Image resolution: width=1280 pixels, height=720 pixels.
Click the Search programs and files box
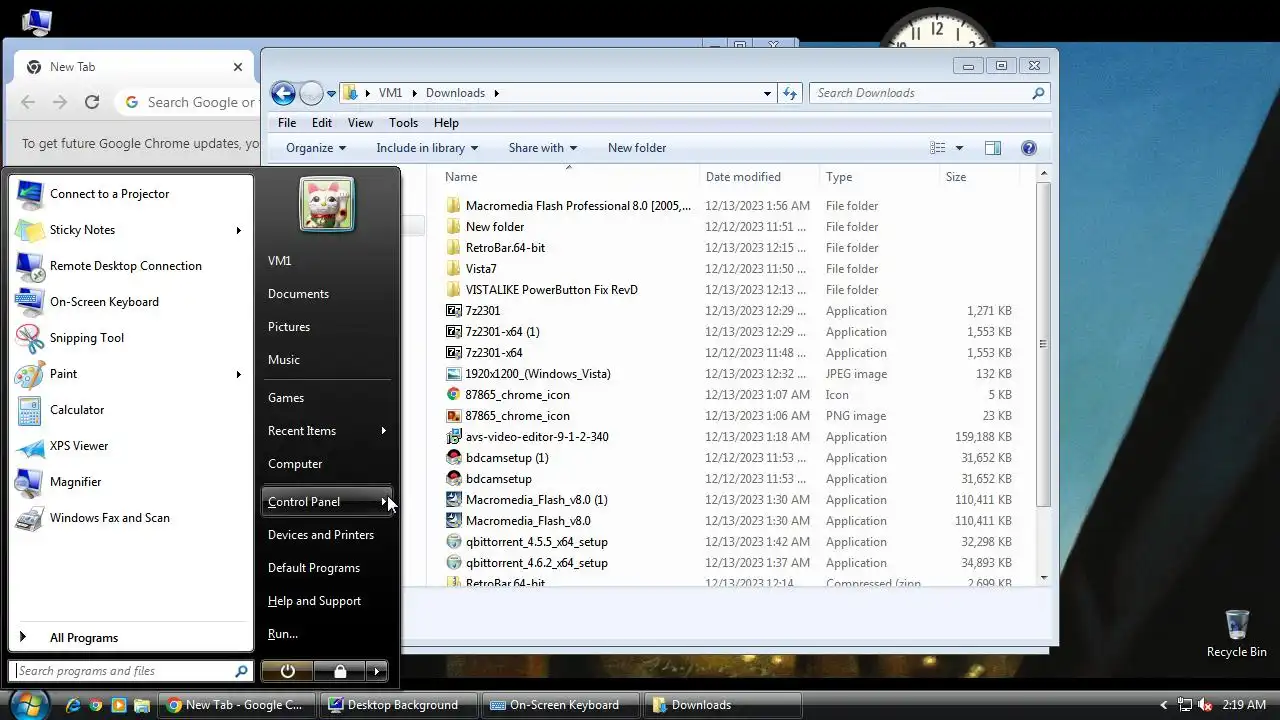pyautogui.click(x=130, y=671)
